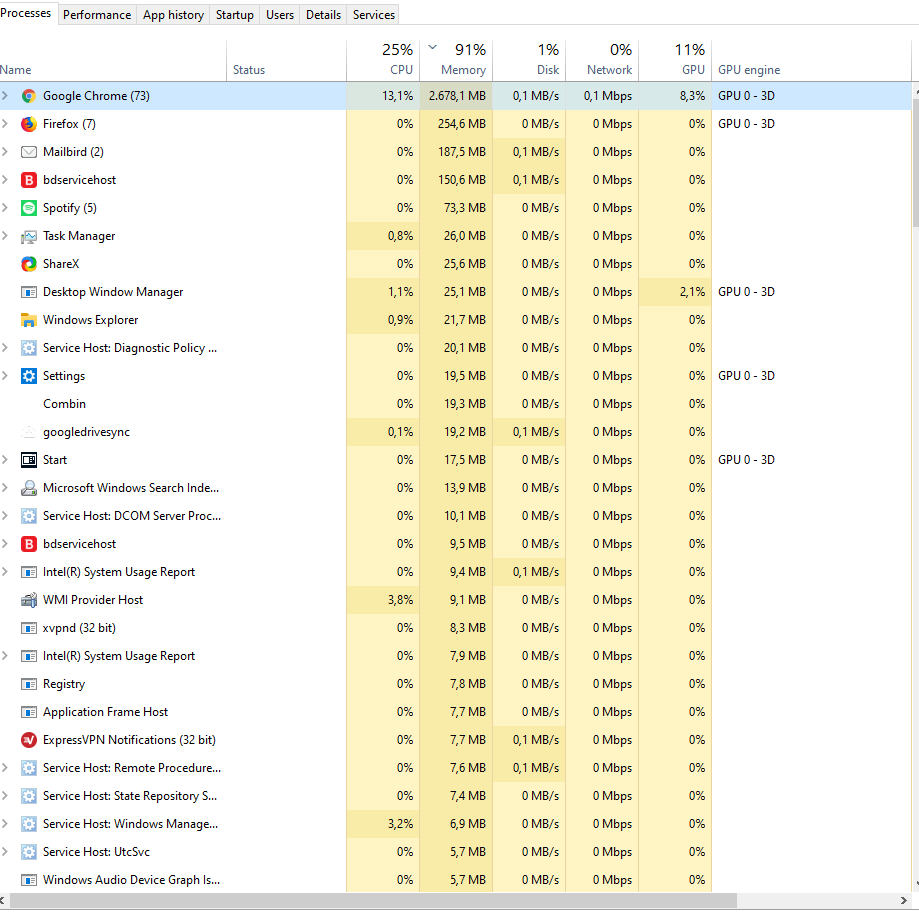Click the horizontal scrollbar right arrow
Viewport: 919px width, 918px height.
coord(903,900)
